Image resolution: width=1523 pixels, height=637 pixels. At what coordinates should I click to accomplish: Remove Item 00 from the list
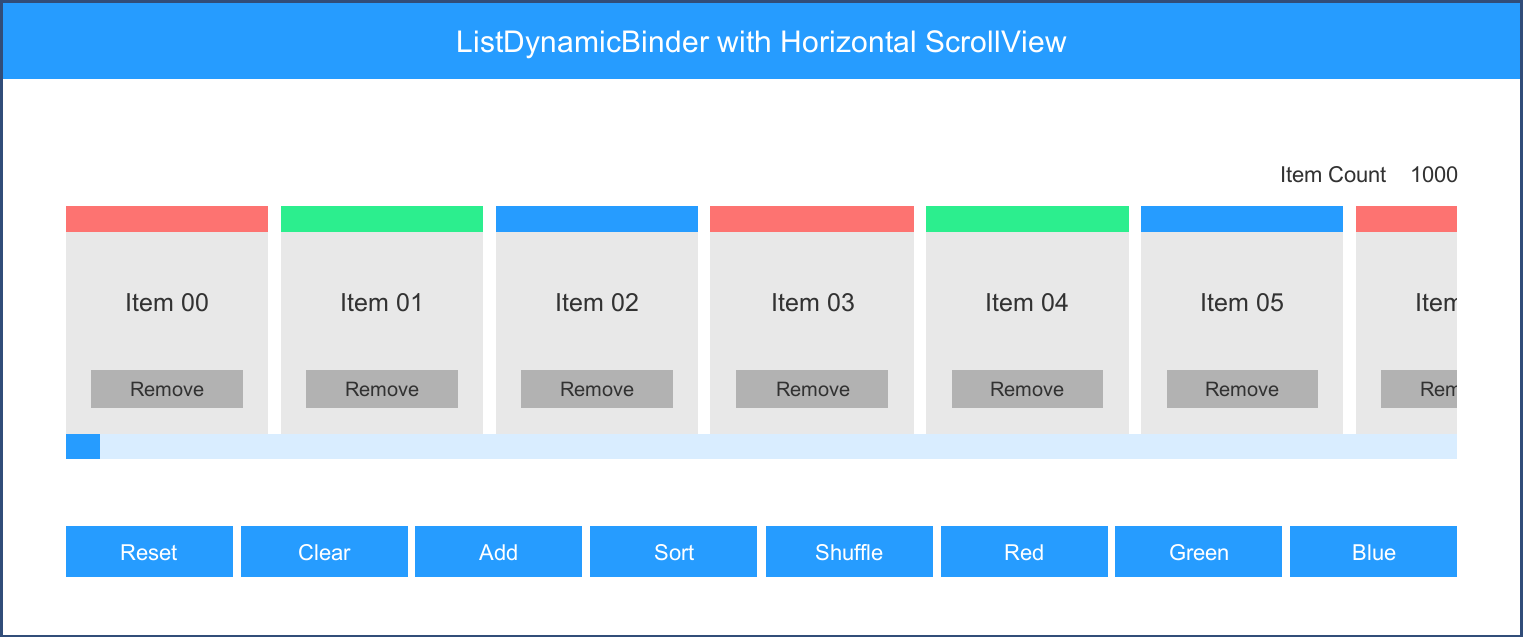[x=167, y=389]
